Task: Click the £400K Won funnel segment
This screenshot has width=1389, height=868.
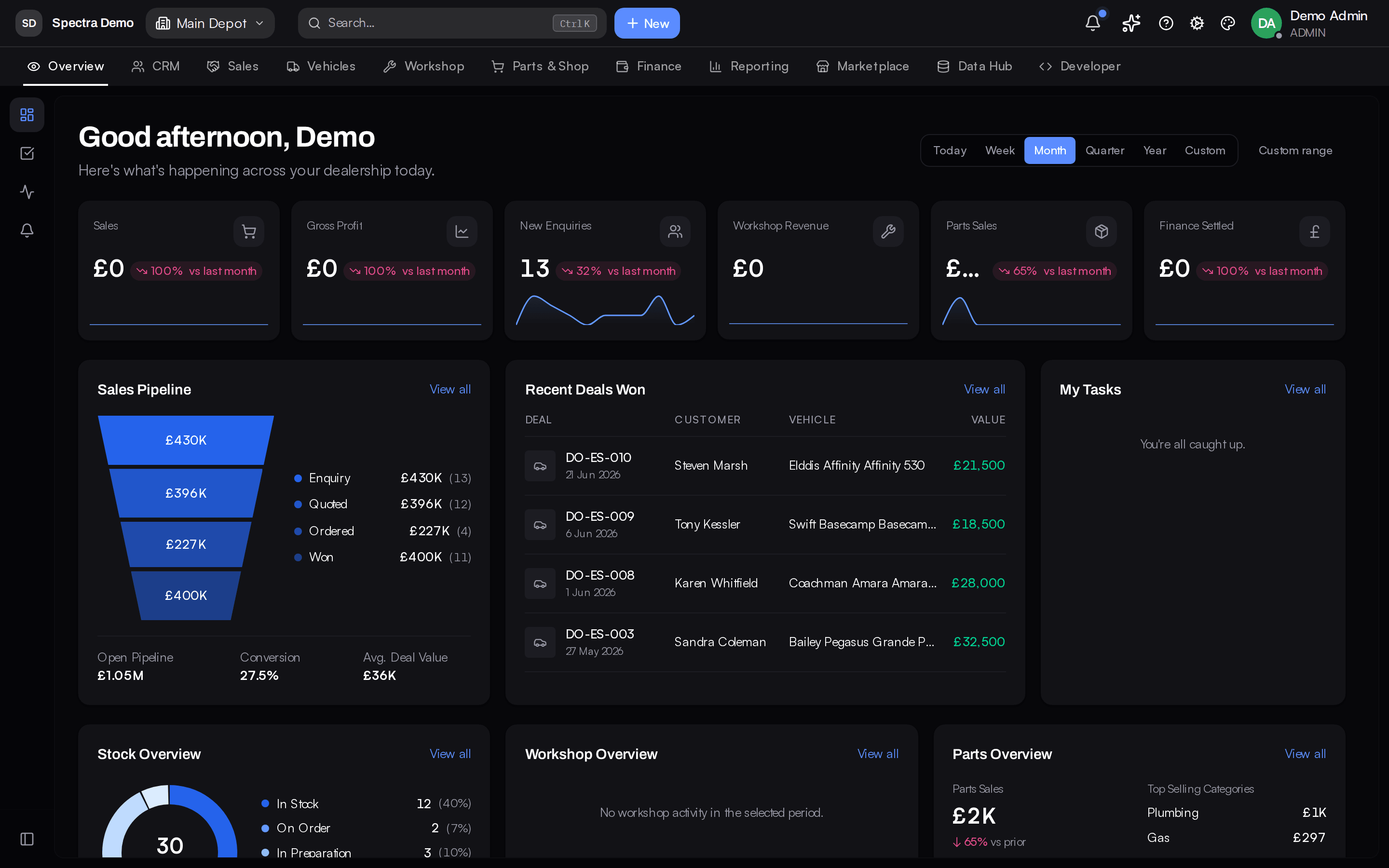Action: point(186,596)
